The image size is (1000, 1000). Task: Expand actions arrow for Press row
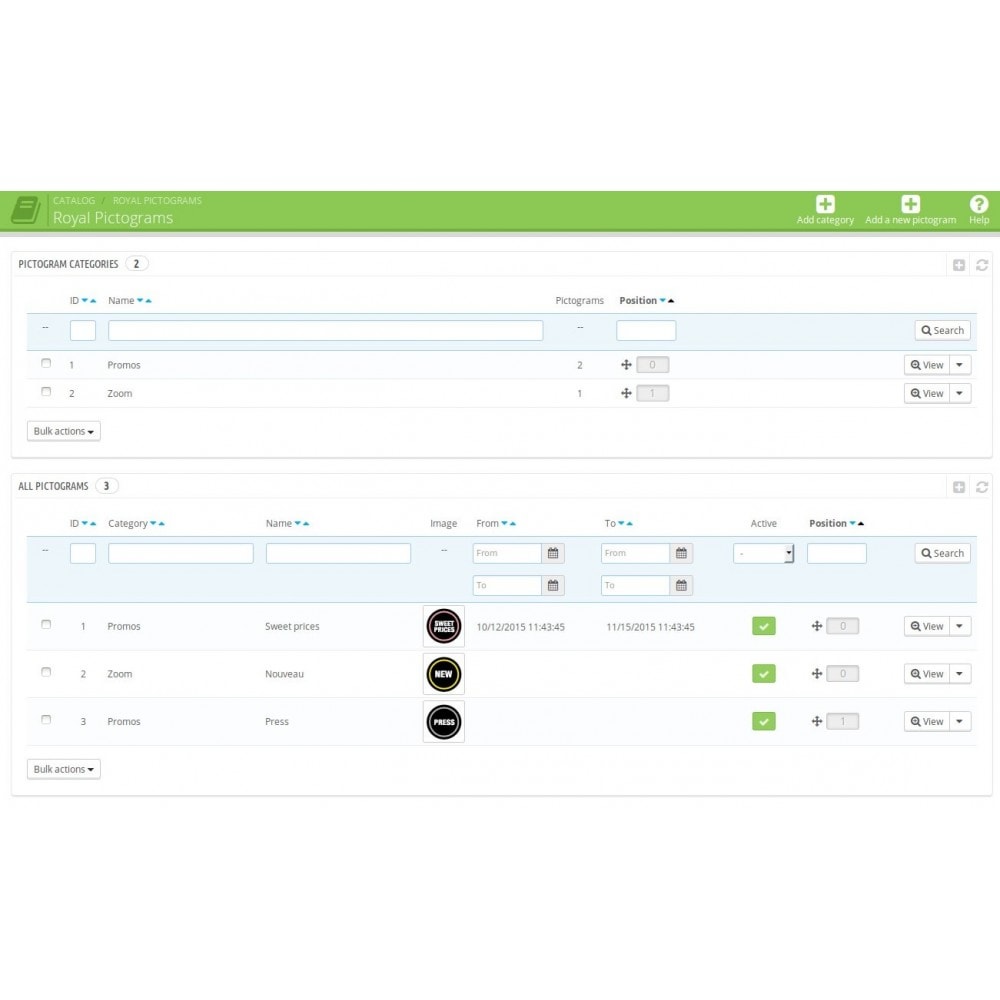click(960, 721)
